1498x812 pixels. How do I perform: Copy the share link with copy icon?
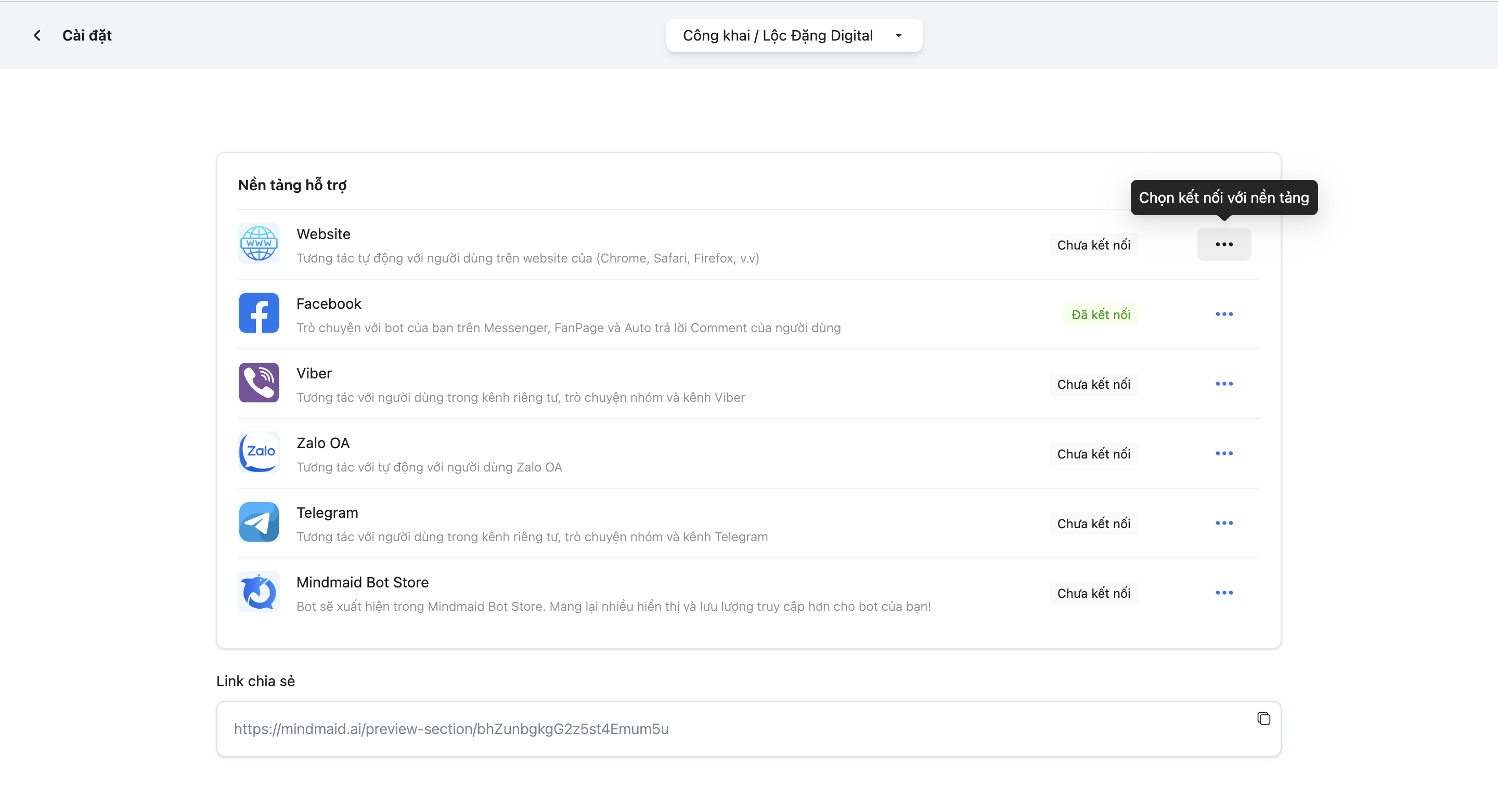(x=1263, y=718)
